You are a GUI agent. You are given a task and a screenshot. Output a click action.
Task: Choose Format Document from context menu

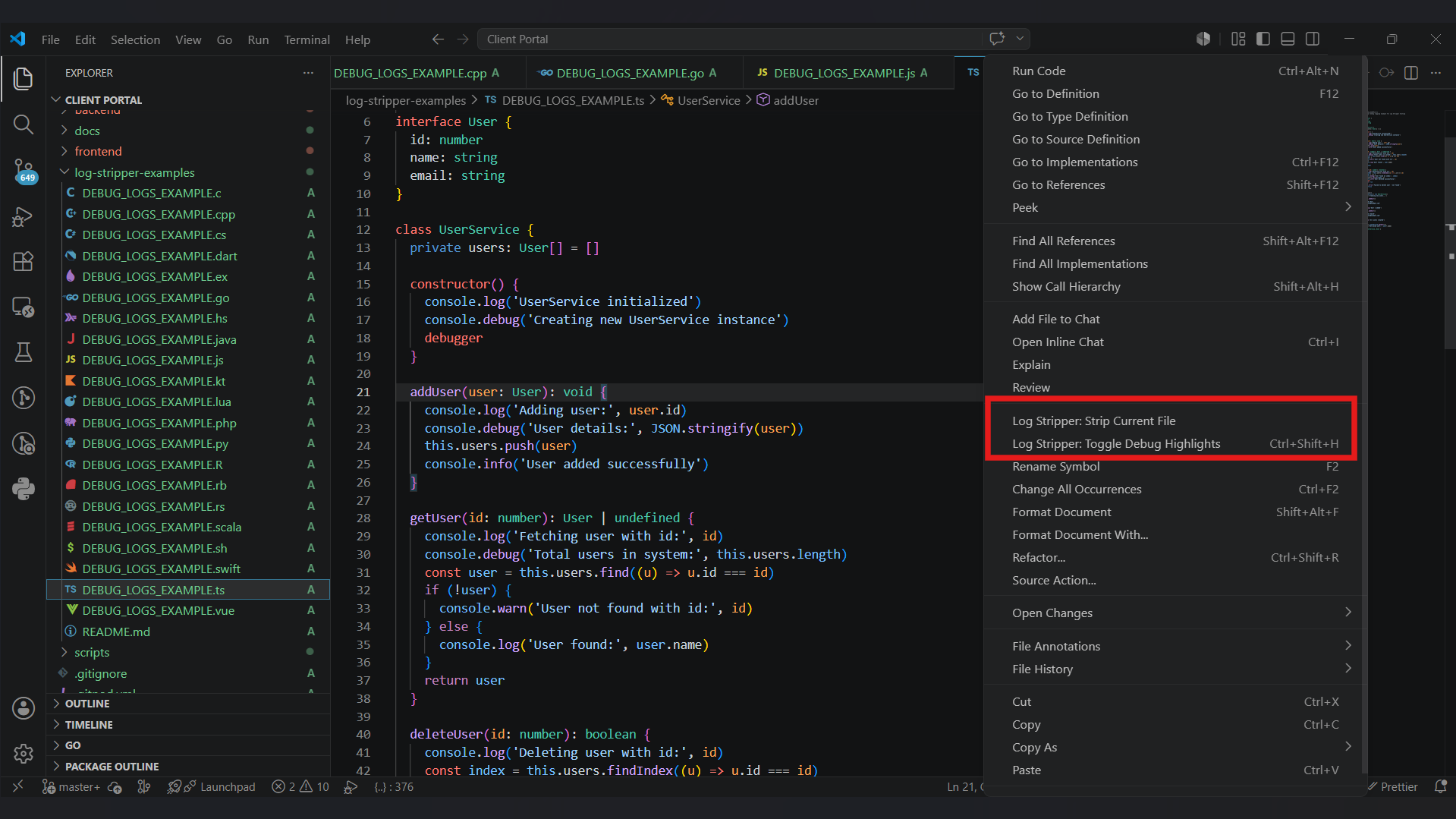[x=1175, y=512]
